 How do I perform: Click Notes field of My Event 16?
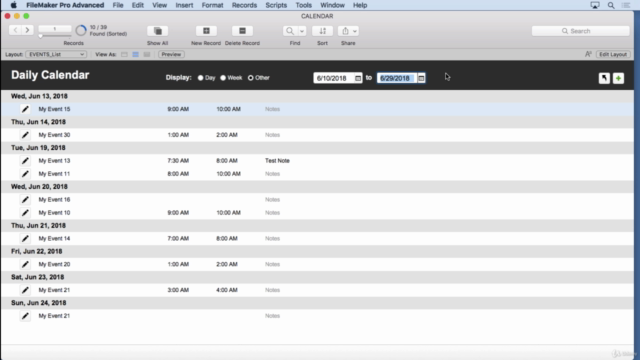coord(272,200)
